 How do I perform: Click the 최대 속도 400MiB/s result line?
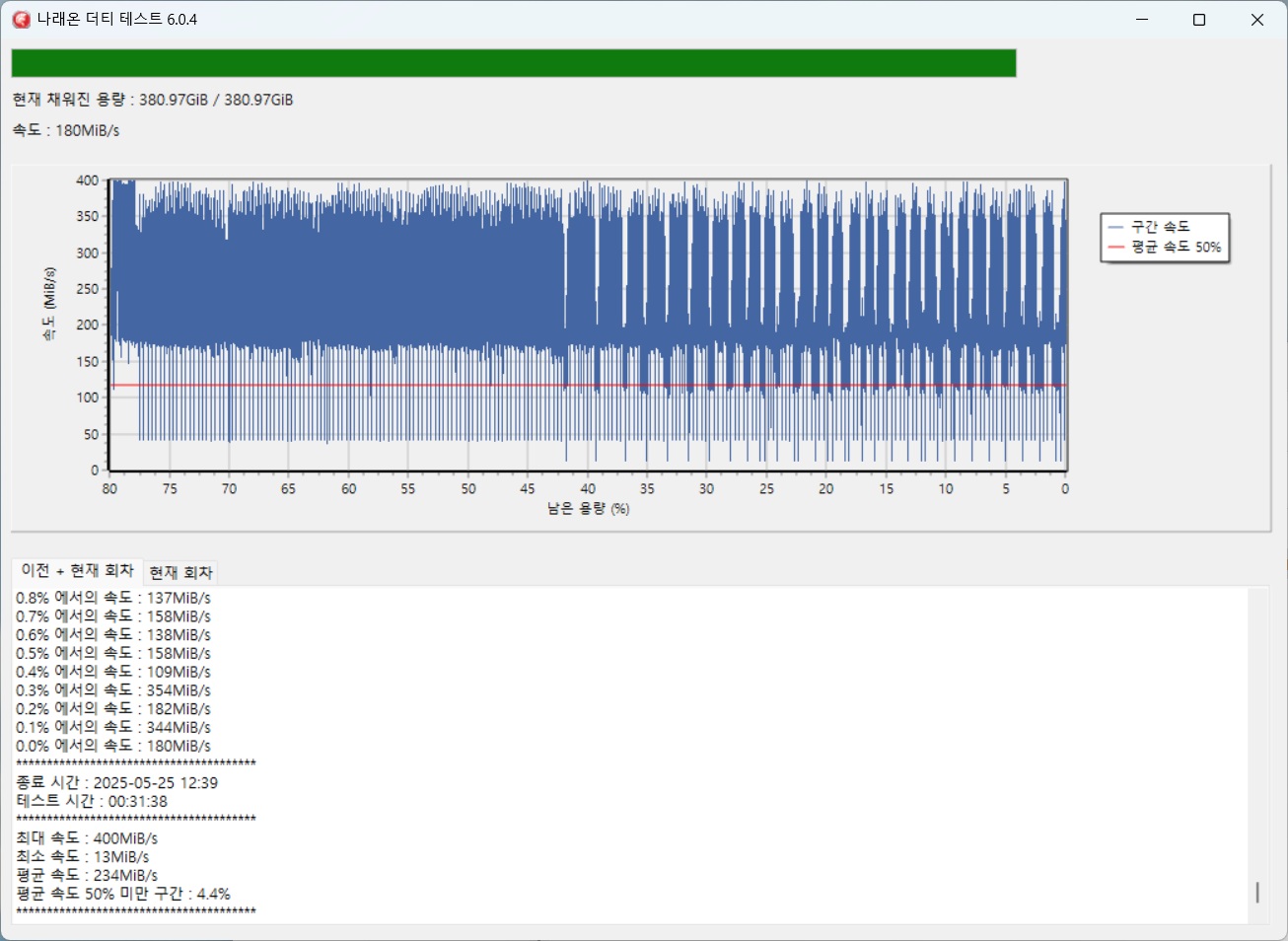87,838
